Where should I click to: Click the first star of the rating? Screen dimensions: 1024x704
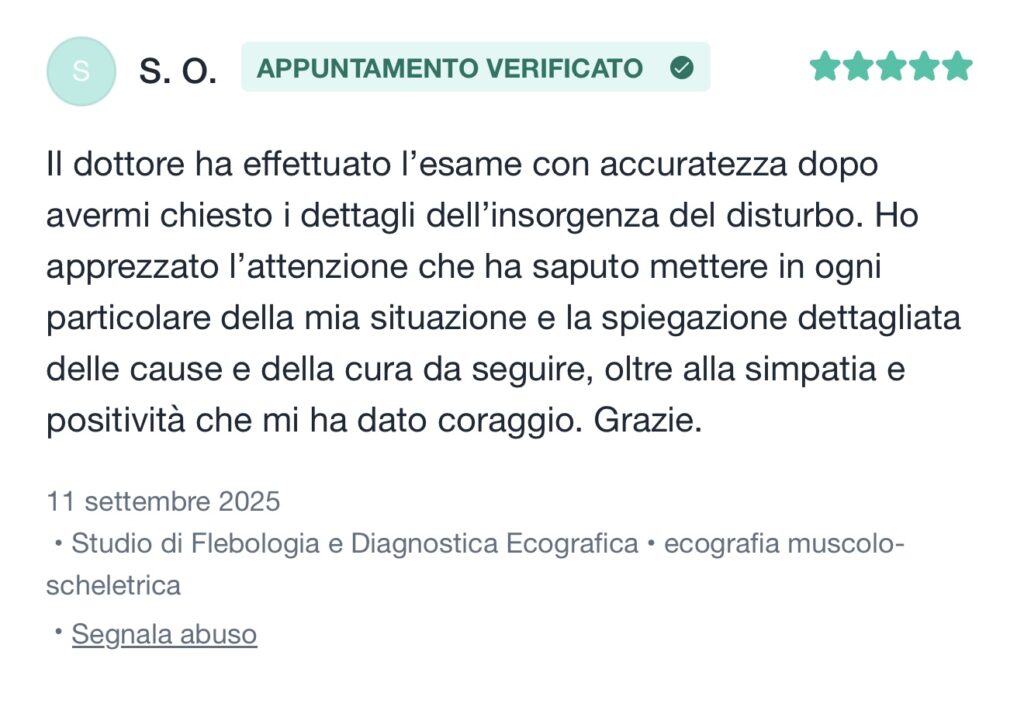[x=826, y=67]
